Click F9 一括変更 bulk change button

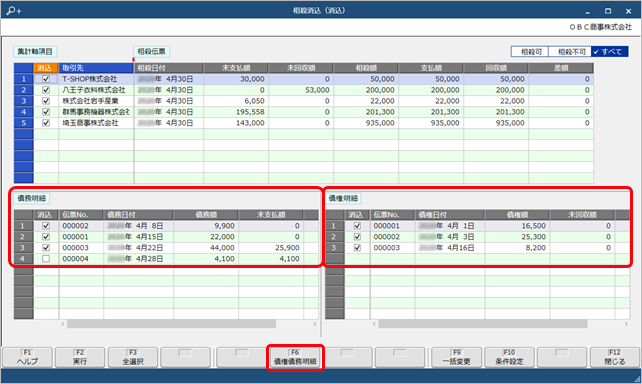pyautogui.click(x=456, y=357)
